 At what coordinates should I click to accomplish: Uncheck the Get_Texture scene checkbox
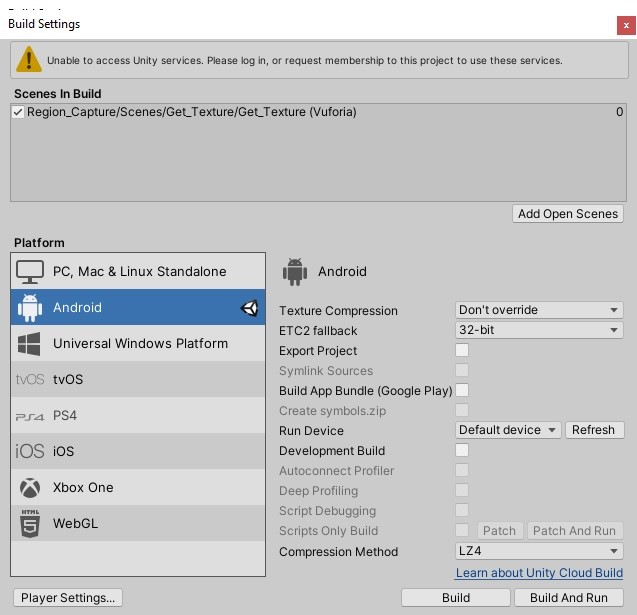(x=18, y=112)
